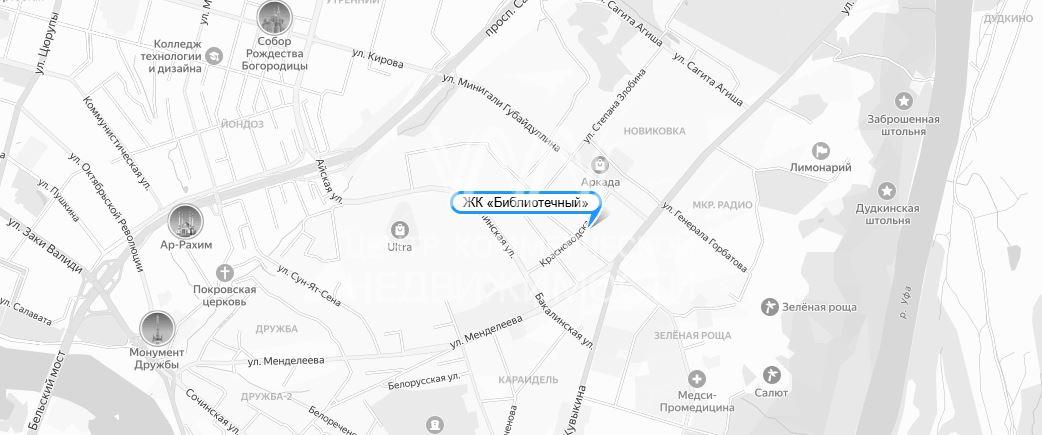Select the Мкр. Радио district label
Screen dimensions: 1042x435
722,205
